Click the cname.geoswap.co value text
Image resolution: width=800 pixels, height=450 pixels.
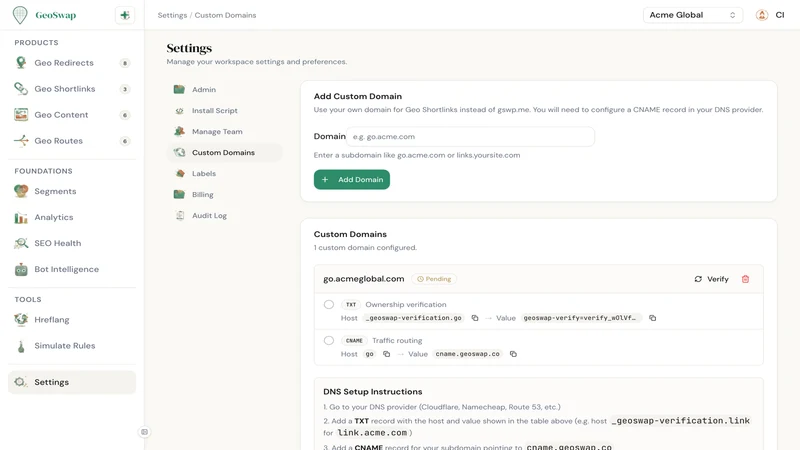pyautogui.click(x=467, y=354)
